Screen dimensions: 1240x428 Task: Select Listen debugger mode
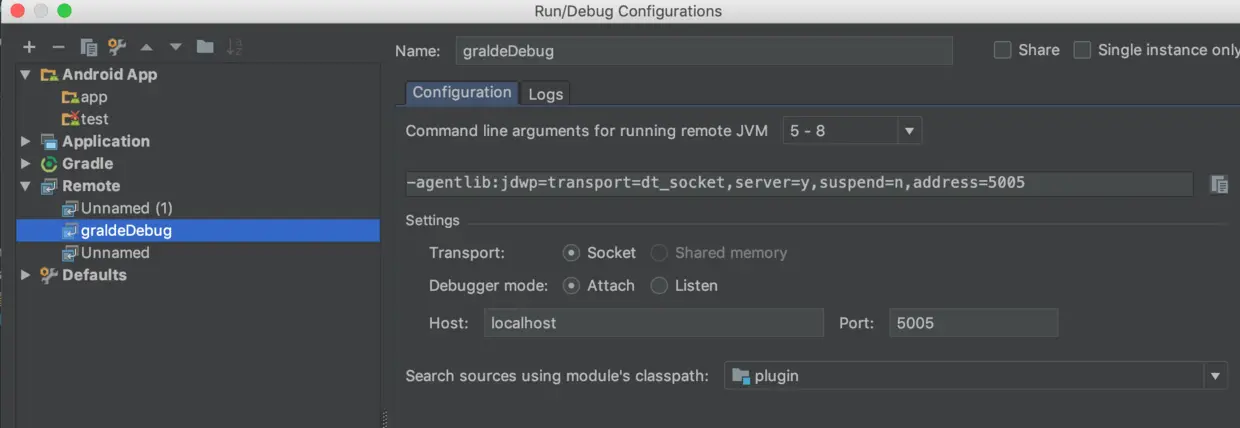659,286
